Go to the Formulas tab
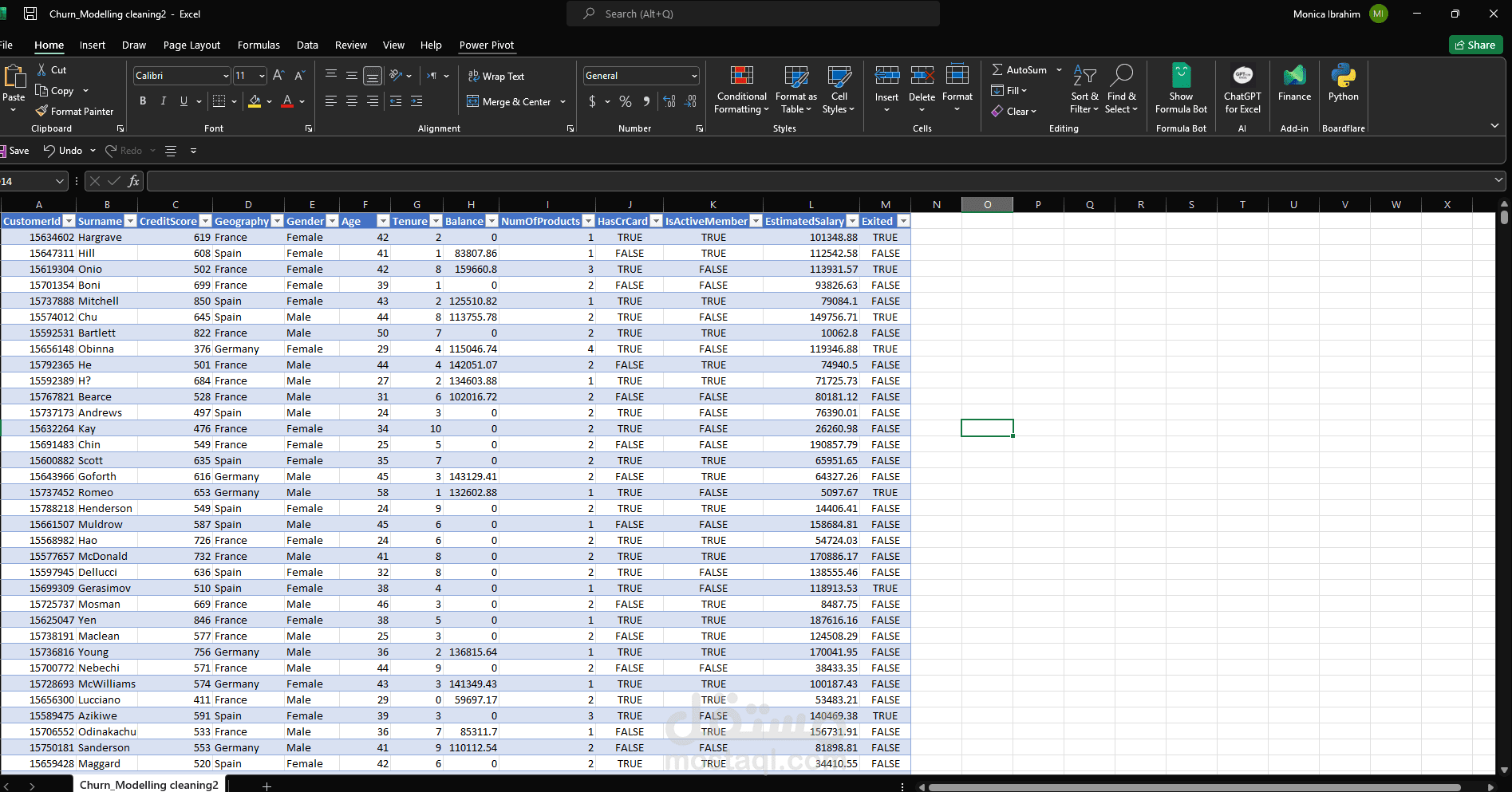1512x792 pixels. coord(259,45)
